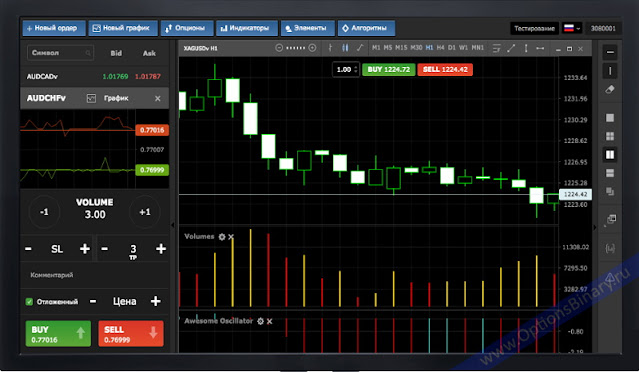
Task: Switch to two-column chart layout
Action: click(610, 154)
